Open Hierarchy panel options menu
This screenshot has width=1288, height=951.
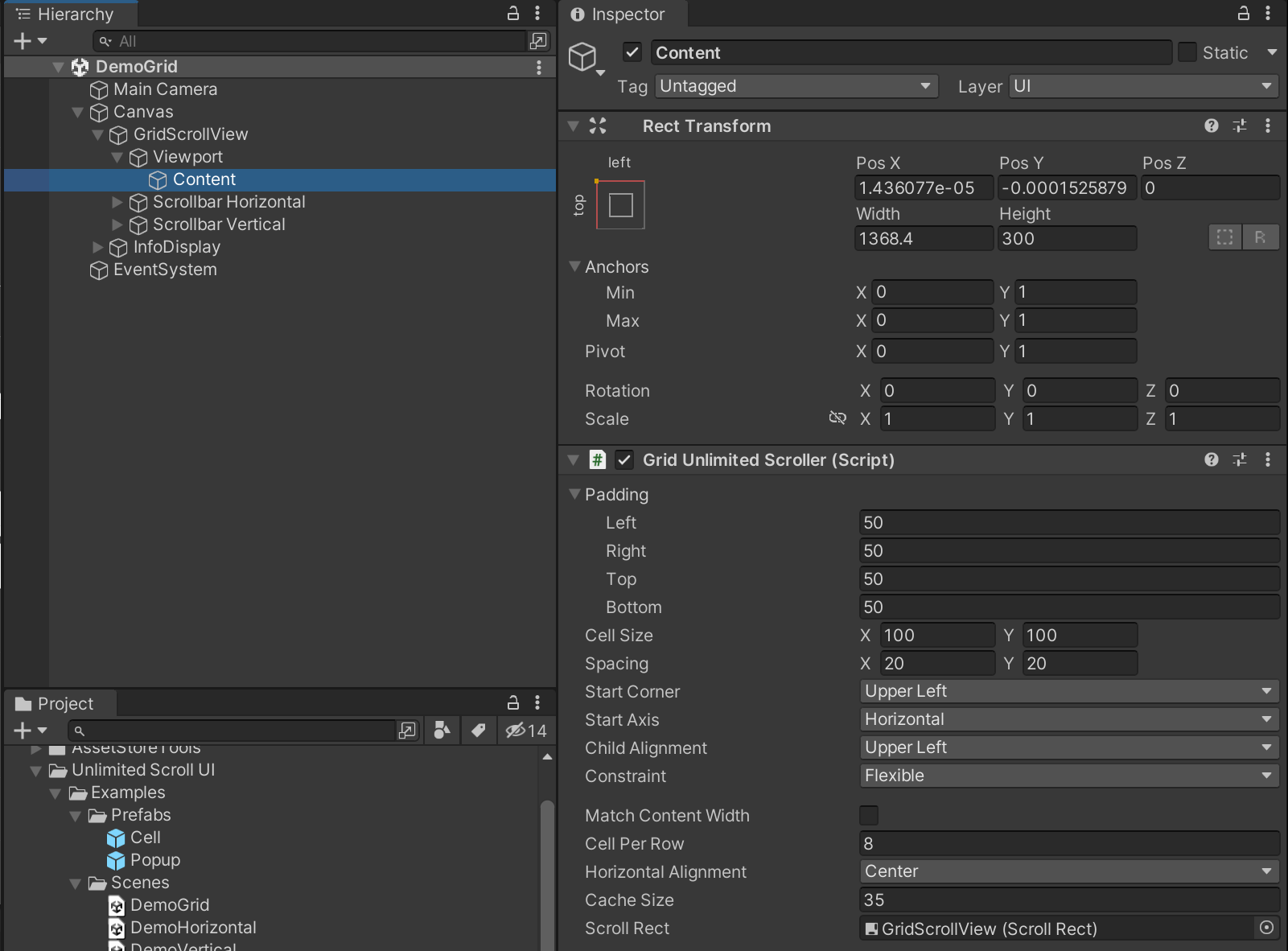(x=537, y=14)
